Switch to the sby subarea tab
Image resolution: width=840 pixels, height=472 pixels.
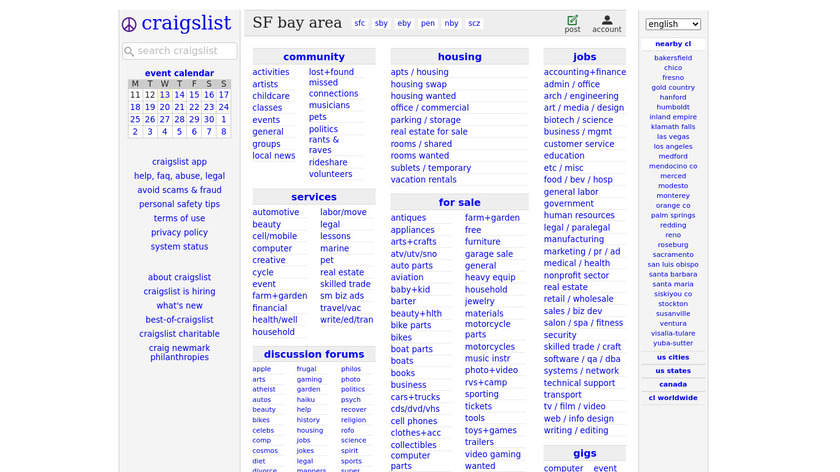point(381,23)
